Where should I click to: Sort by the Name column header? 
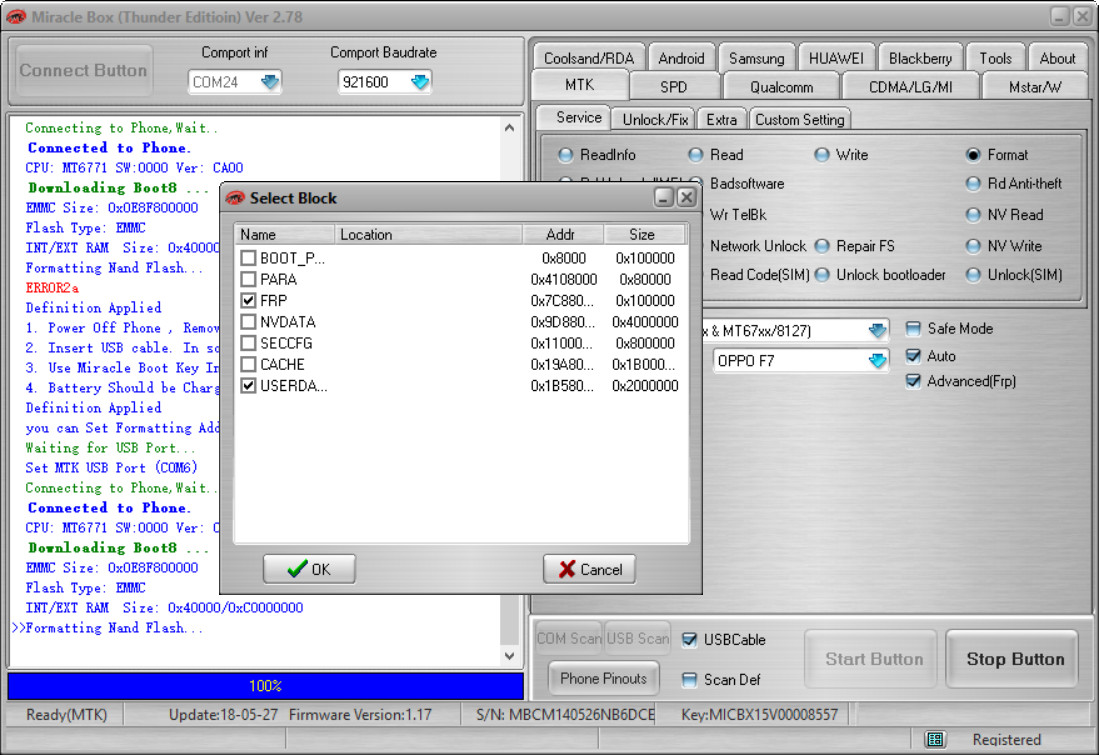[x=285, y=234]
